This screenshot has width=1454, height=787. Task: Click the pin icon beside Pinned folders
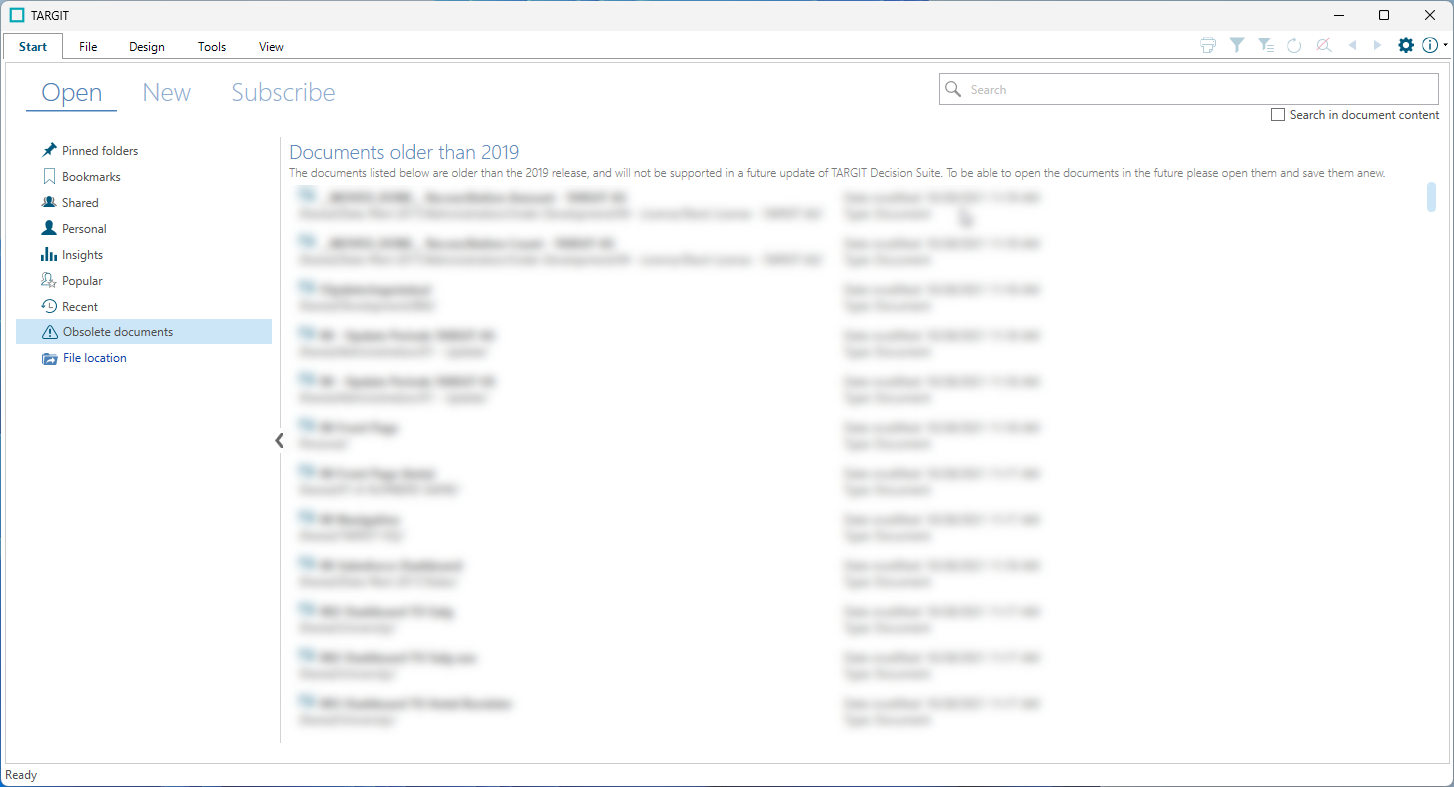coord(49,150)
